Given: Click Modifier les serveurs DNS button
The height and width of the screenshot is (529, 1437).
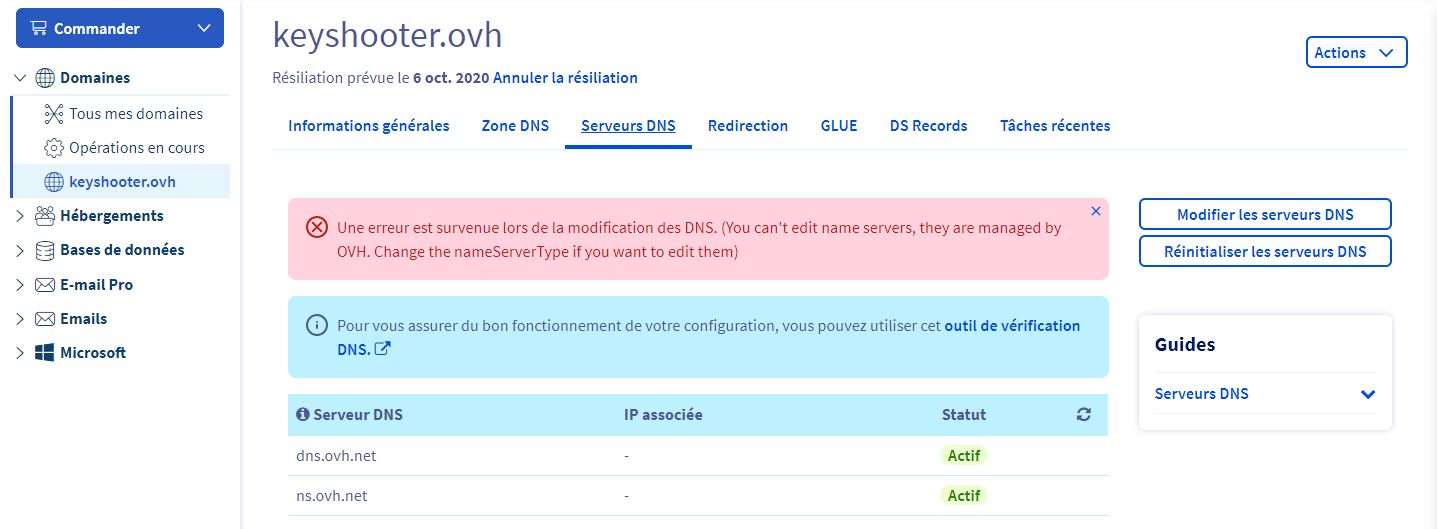Looking at the screenshot, I should 1265,215.
